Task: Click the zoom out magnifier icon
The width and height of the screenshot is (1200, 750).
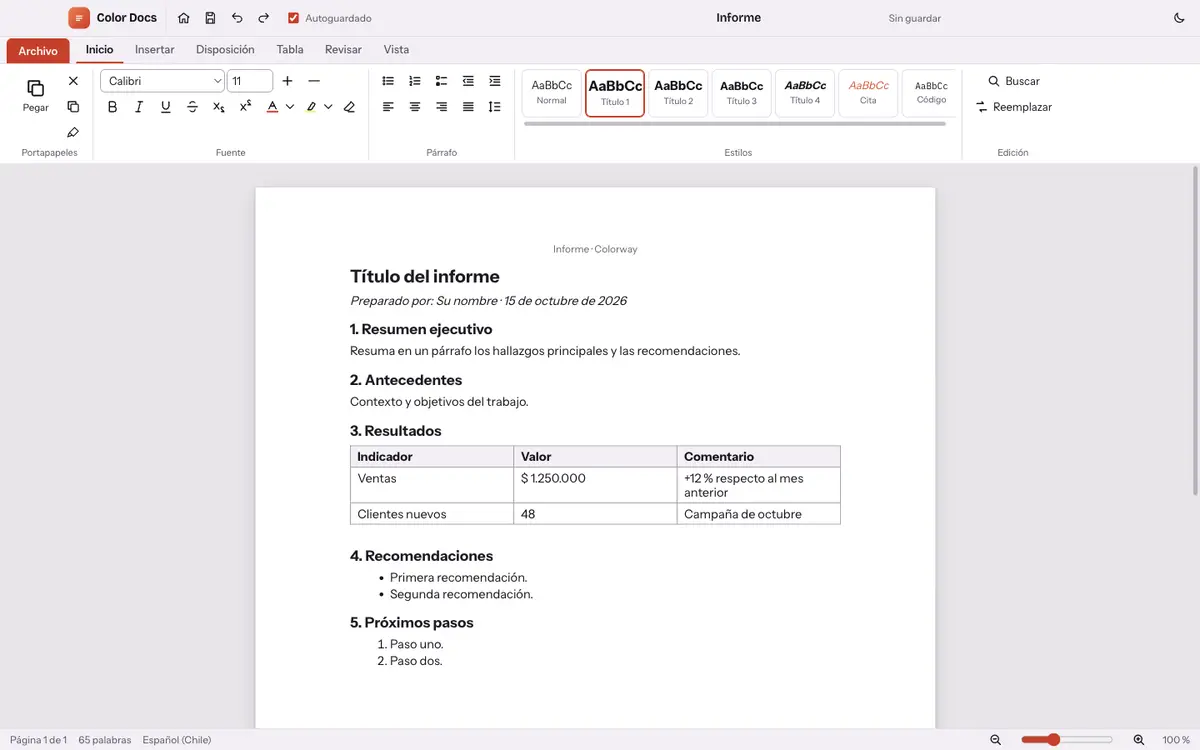Action: point(995,740)
